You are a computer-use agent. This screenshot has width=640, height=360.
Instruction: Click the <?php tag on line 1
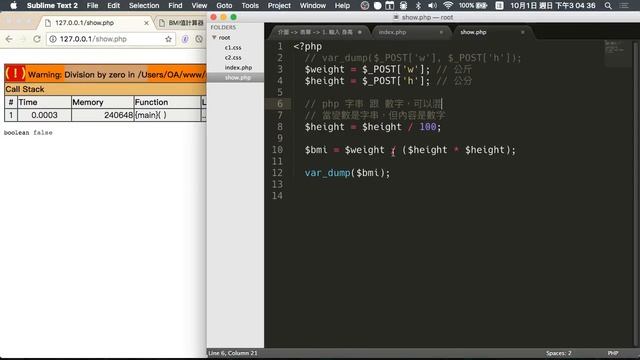tap(307, 47)
